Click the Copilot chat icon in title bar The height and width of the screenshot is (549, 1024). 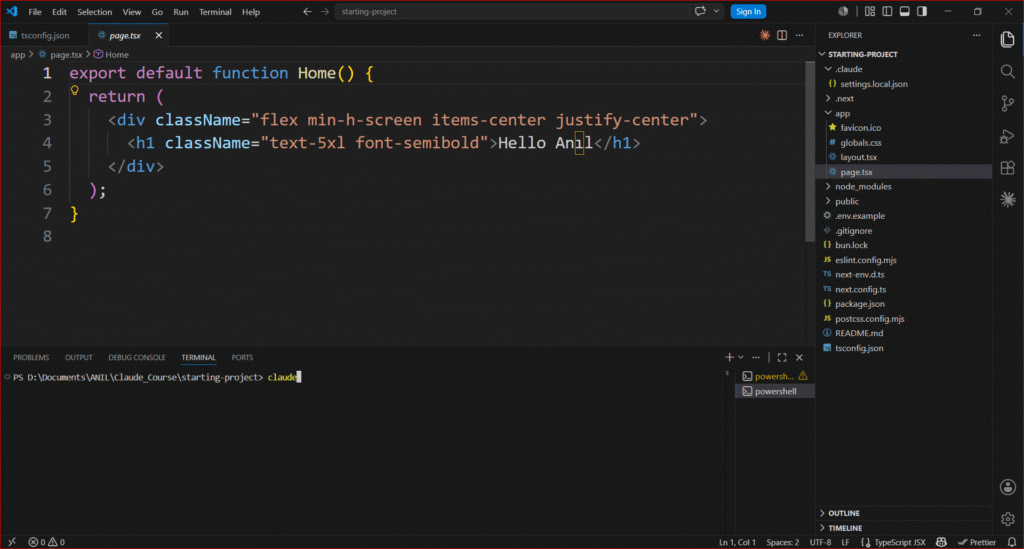click(700, 11)
